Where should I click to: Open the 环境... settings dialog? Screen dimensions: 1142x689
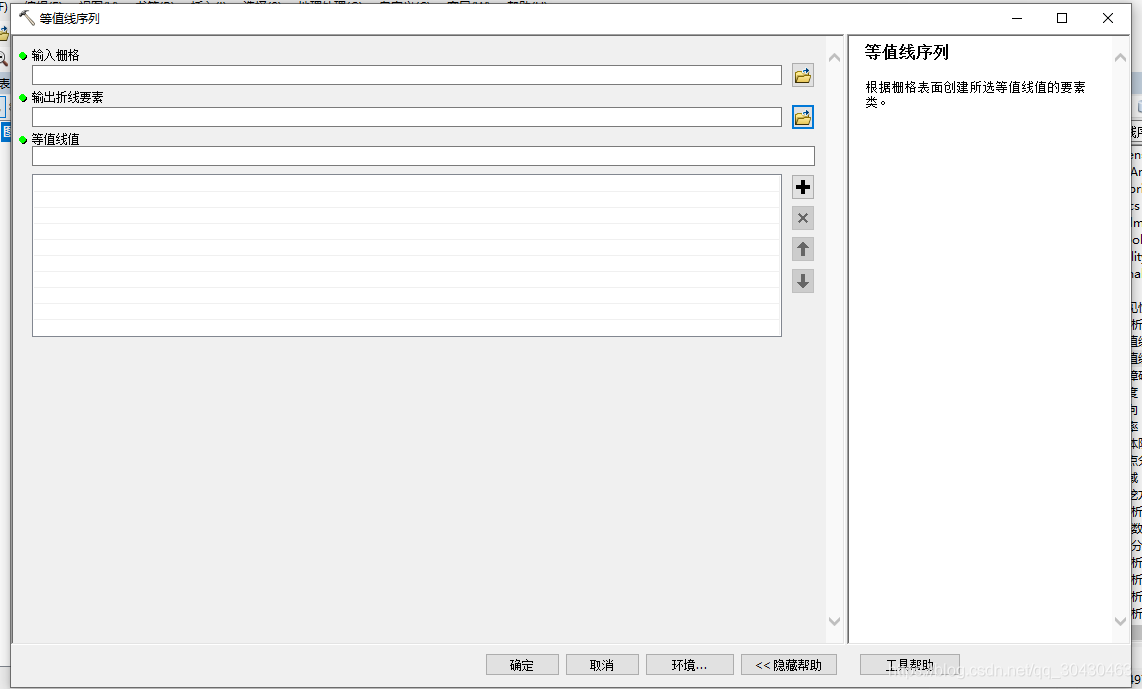coord(690,664)
